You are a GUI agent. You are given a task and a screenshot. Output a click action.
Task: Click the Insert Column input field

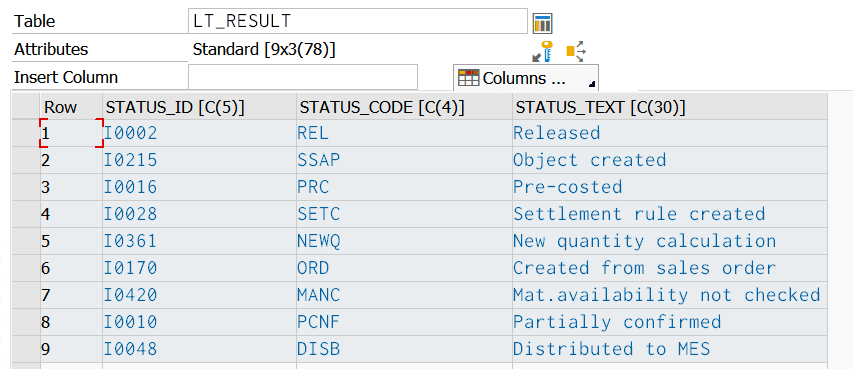[303, 77]
